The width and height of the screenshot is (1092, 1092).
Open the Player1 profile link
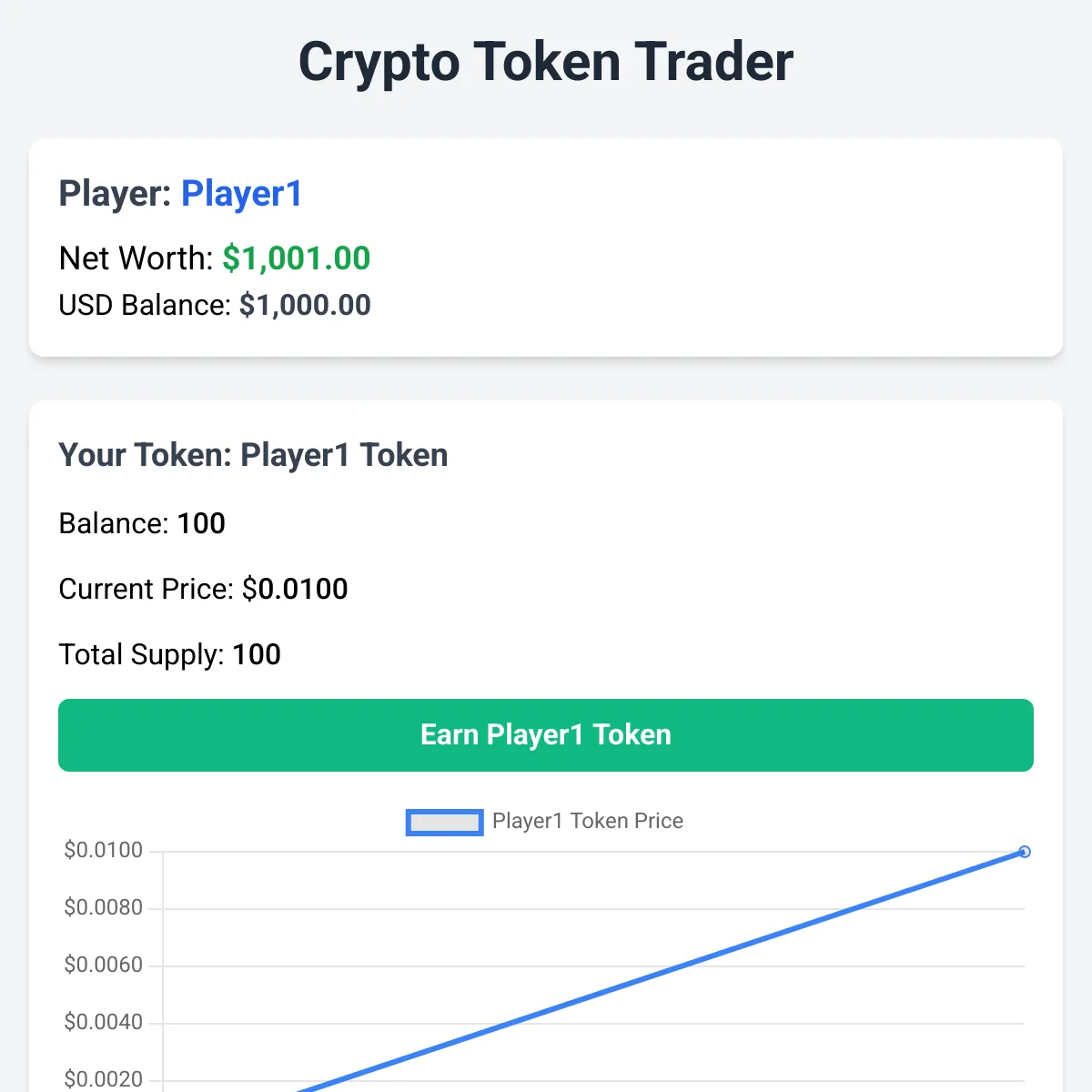point(241,193)
